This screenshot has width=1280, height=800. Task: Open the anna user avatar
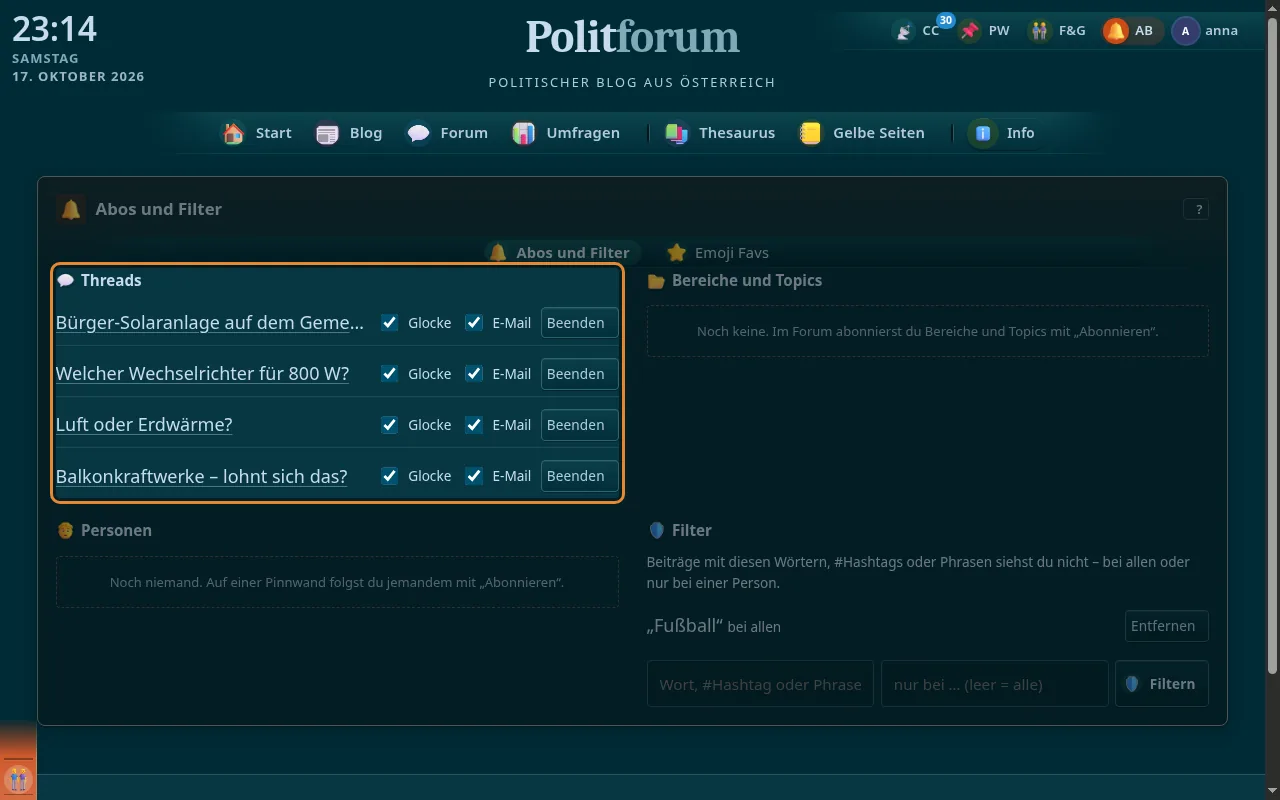pyautogui.click(x=1185, y=31)
